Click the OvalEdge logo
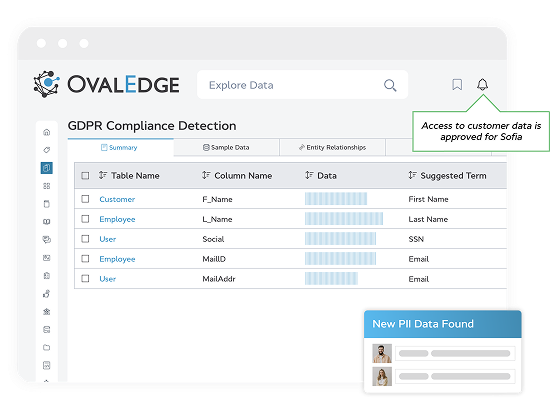Viewport: 550px width, 410px height. pos(106,84)
